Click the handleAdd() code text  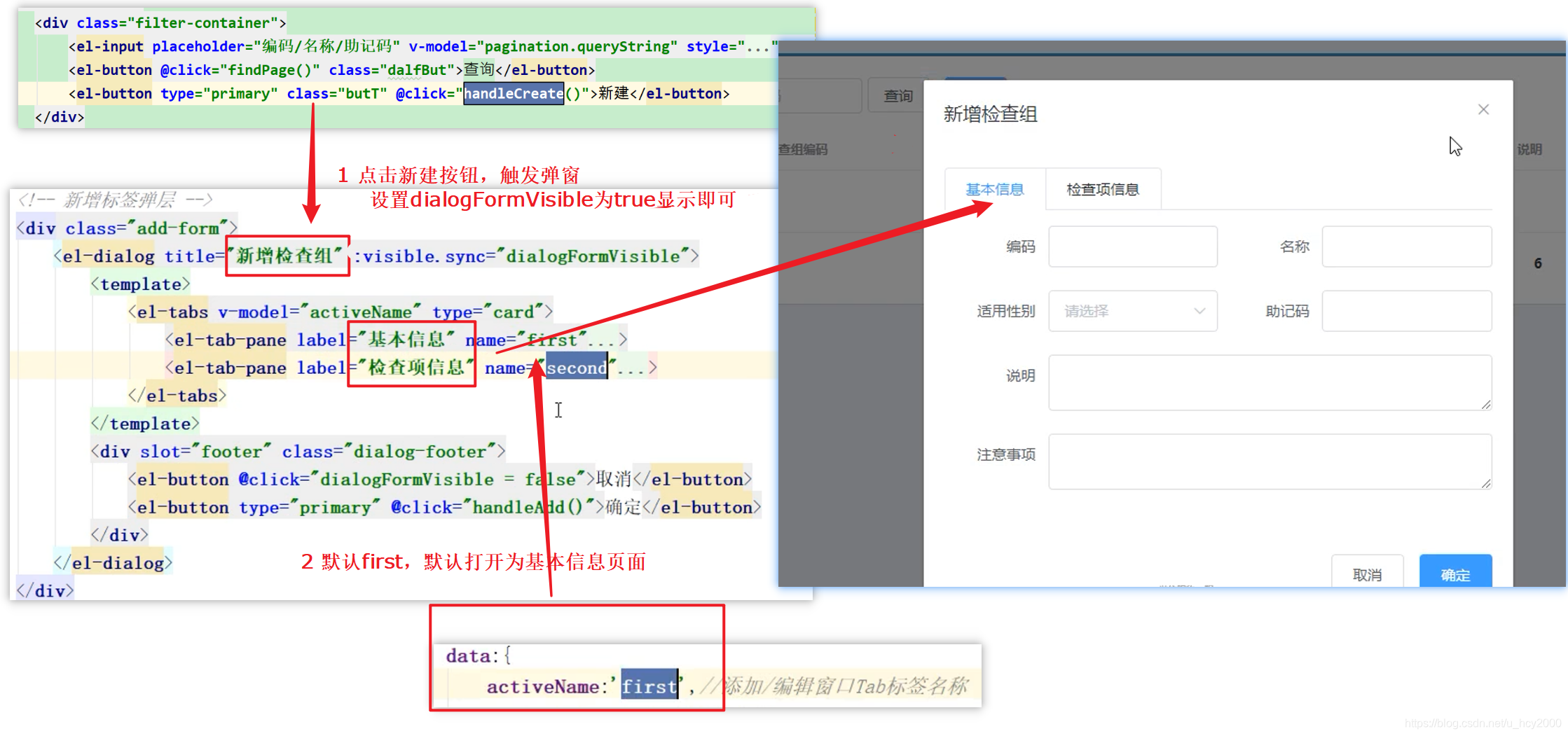pyautogui.click(x=527, y=507)
